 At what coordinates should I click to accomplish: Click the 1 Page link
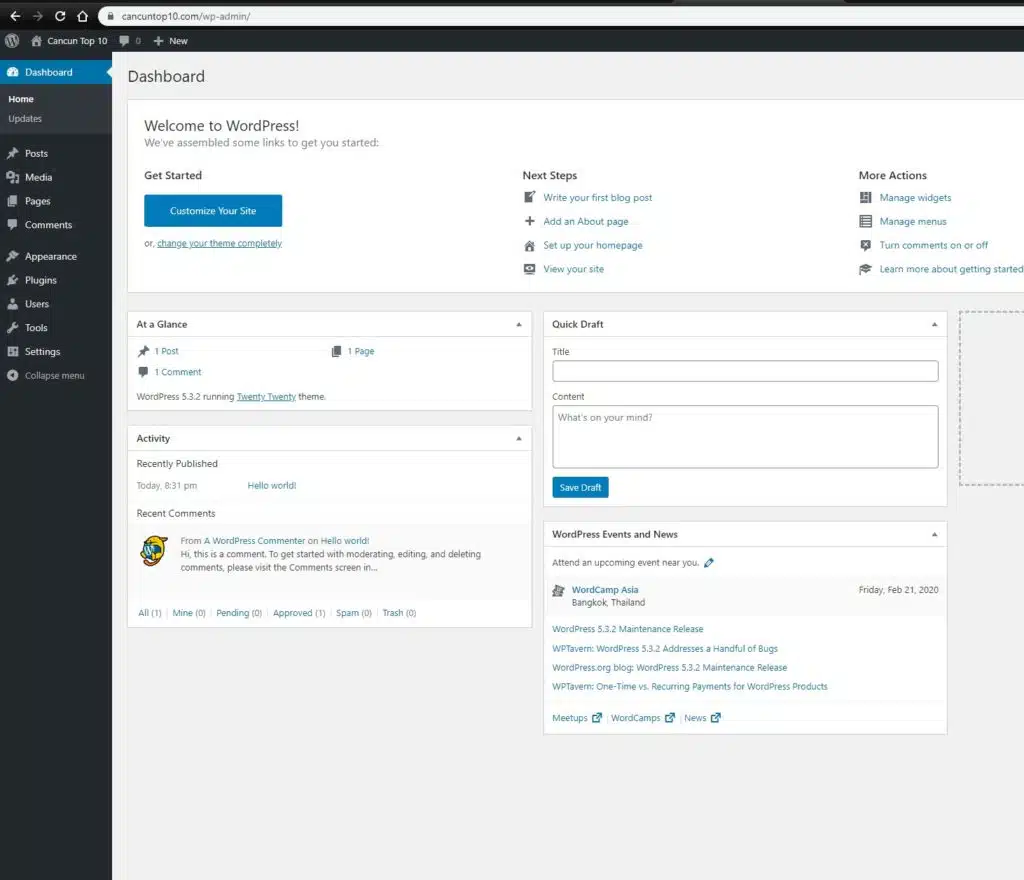(x=360, y=351)
